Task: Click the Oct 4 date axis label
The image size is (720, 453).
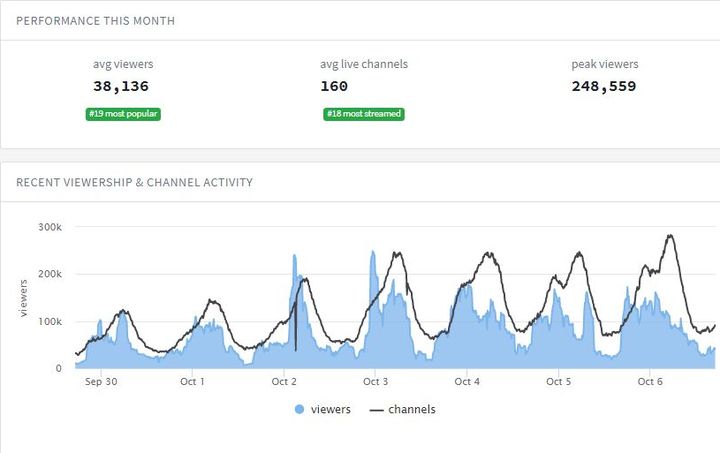Action: pyautogui.click(x=467, y=381)
